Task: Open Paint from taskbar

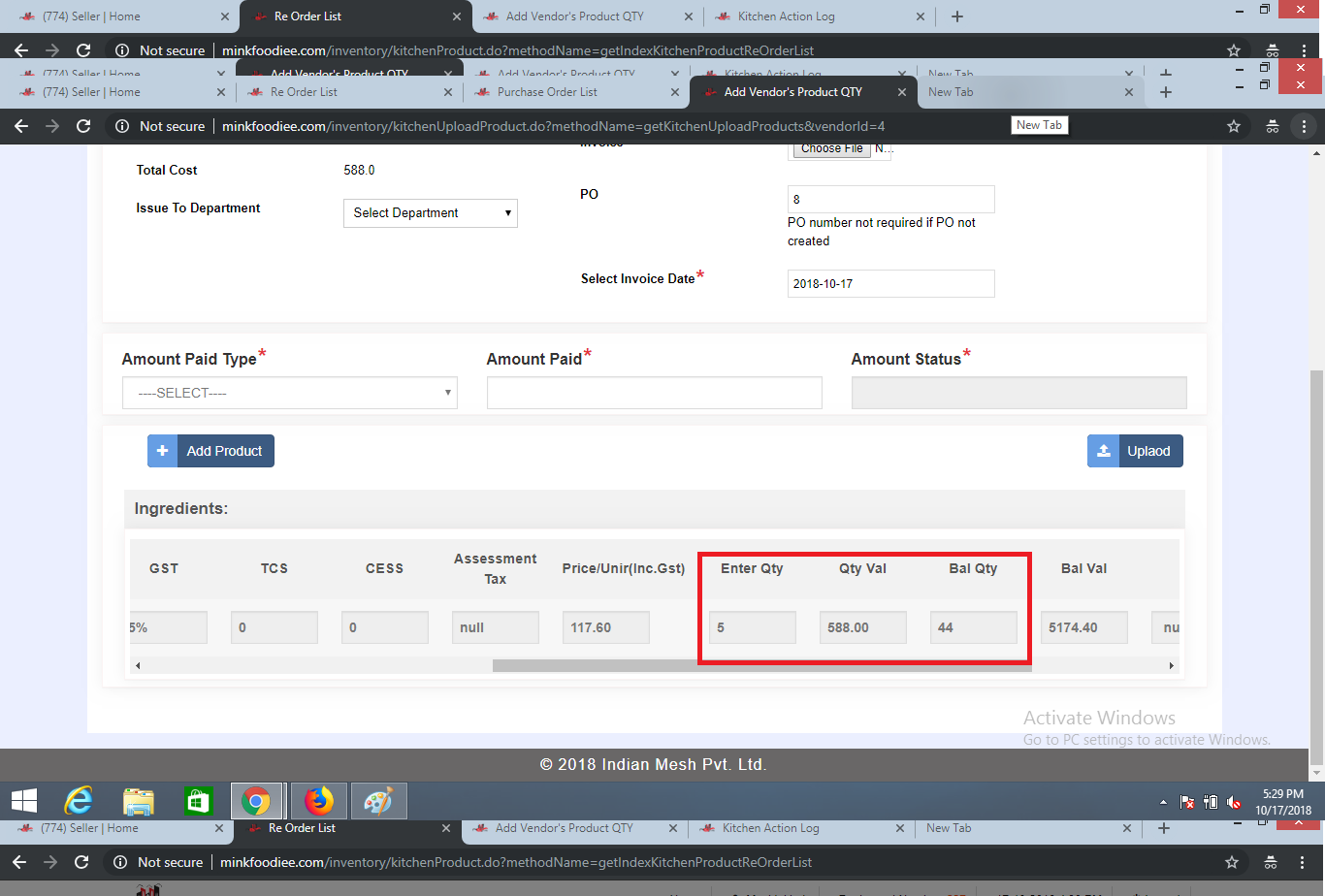Action: tap(378, 801)
